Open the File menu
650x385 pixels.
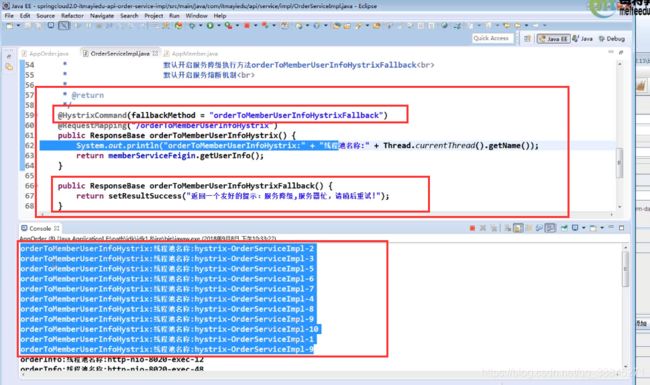coord(9,16)
